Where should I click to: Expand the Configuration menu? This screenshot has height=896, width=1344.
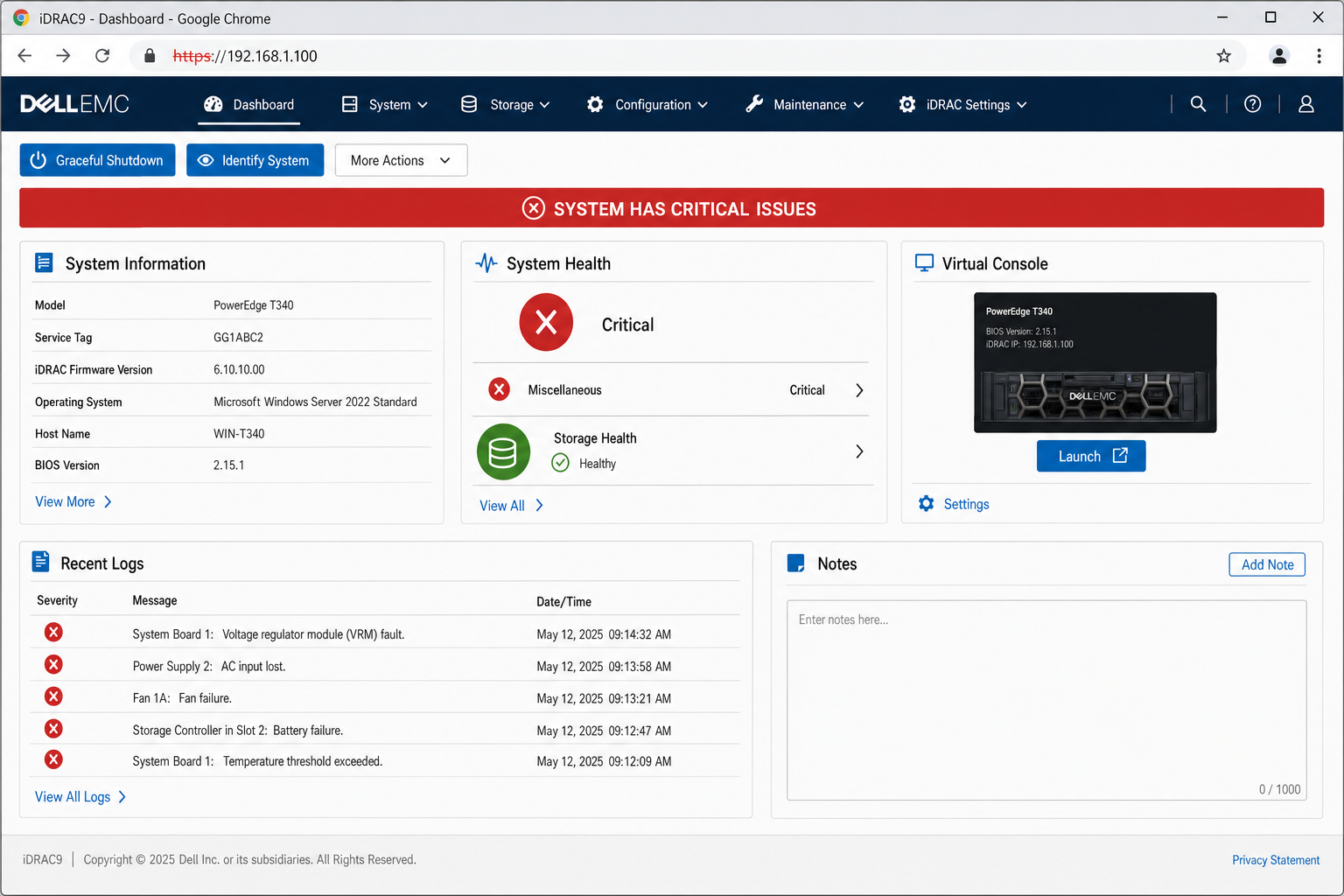coord(647,104)
